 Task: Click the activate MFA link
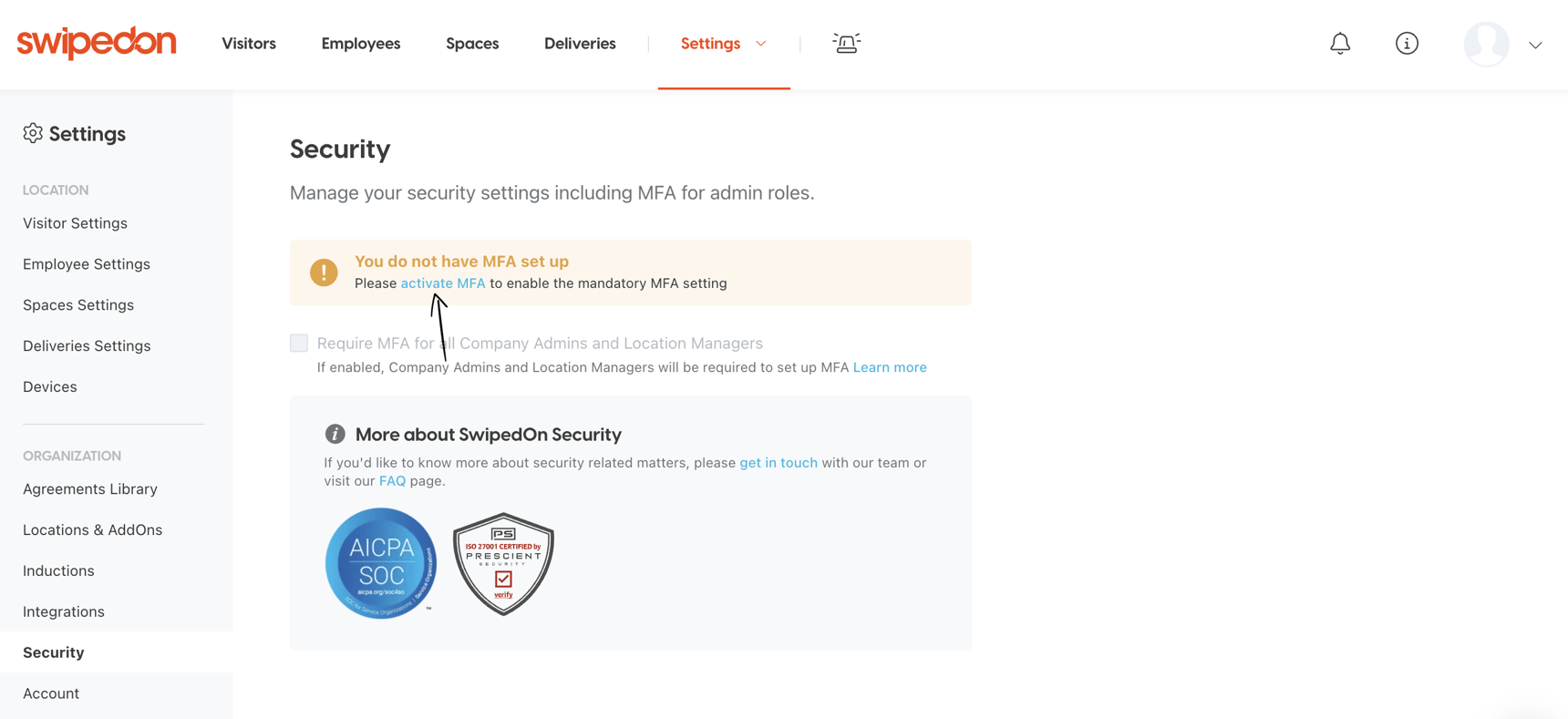click(x=443, y=282)
